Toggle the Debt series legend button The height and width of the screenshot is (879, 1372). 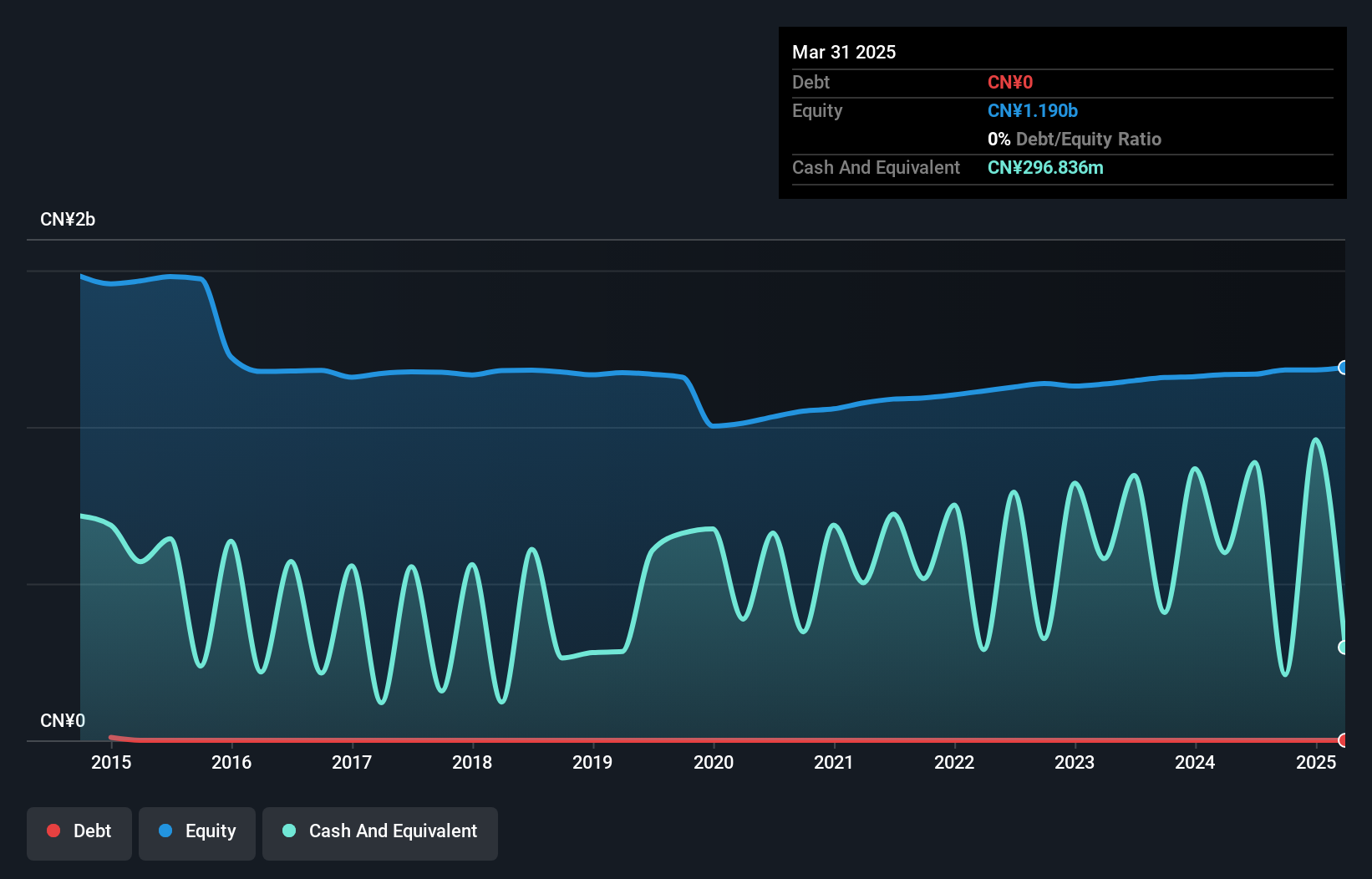(x=79, y=833)
